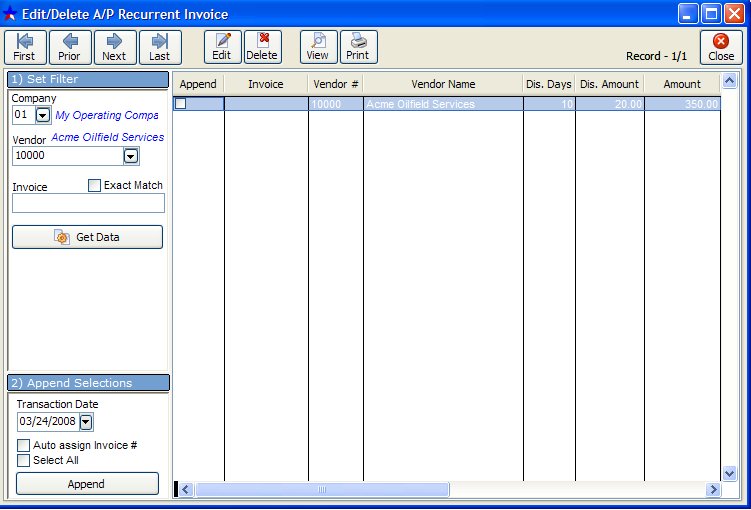
Task: Maximize the Recurrent Invoice window
Action: [x=711, y=14]
